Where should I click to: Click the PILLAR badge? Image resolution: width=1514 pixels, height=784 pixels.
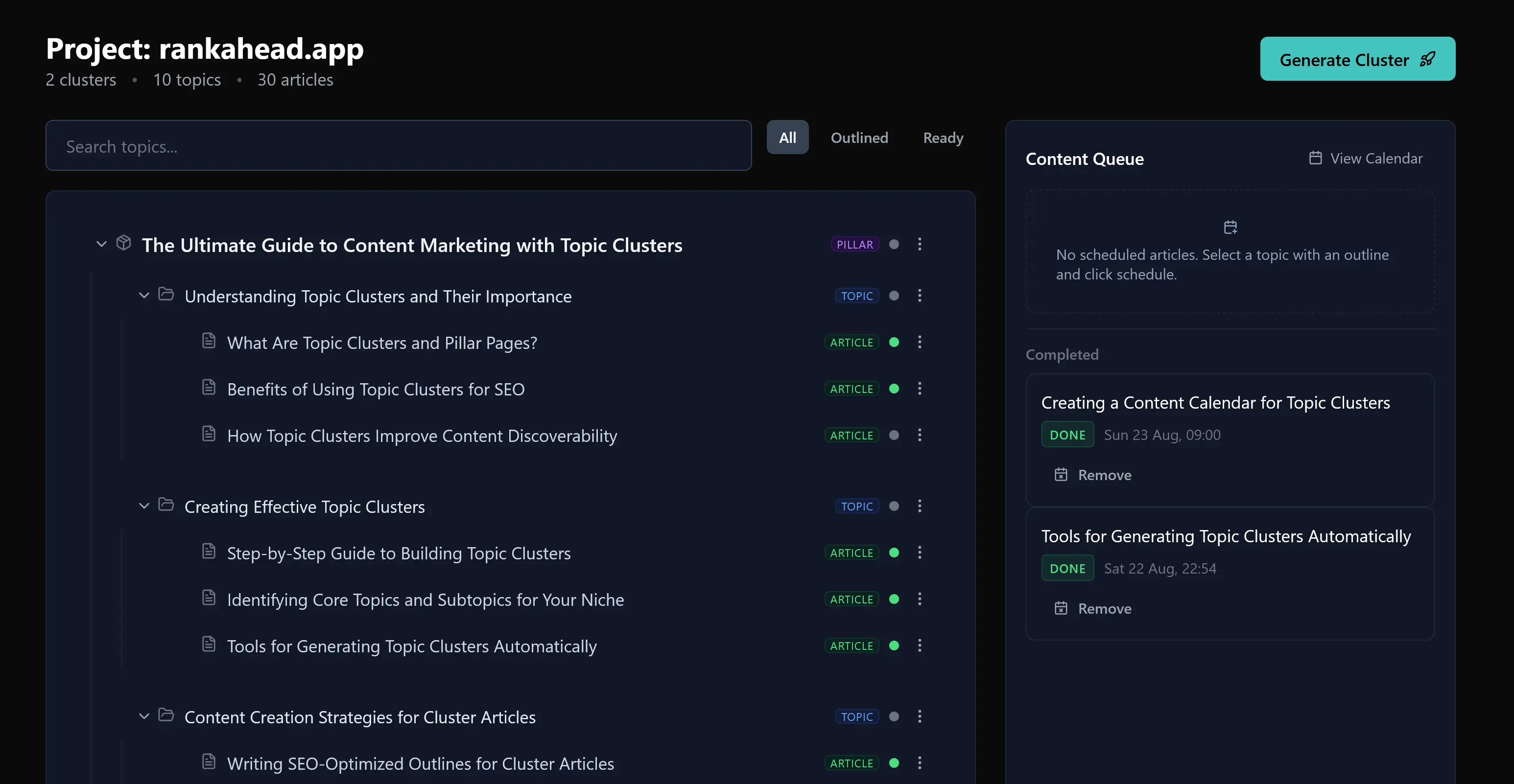854,244
